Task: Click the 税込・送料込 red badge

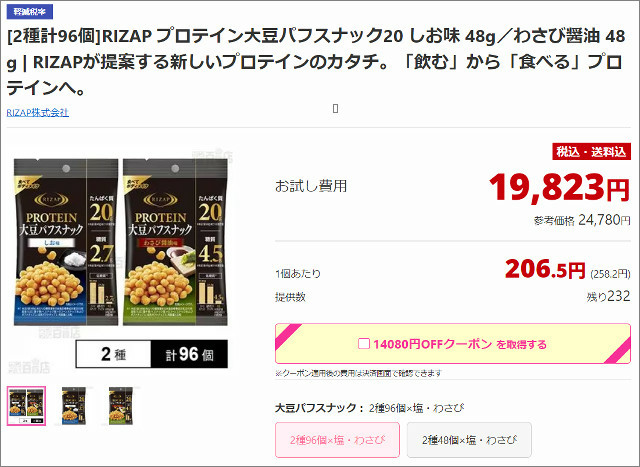Action: 591,152
